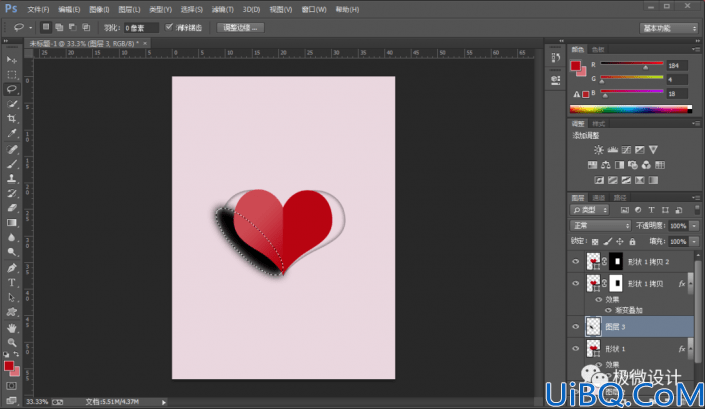
Task: Collapse the 形状 1 拷贝 layer effects arrow
Action: click(690, 283)
